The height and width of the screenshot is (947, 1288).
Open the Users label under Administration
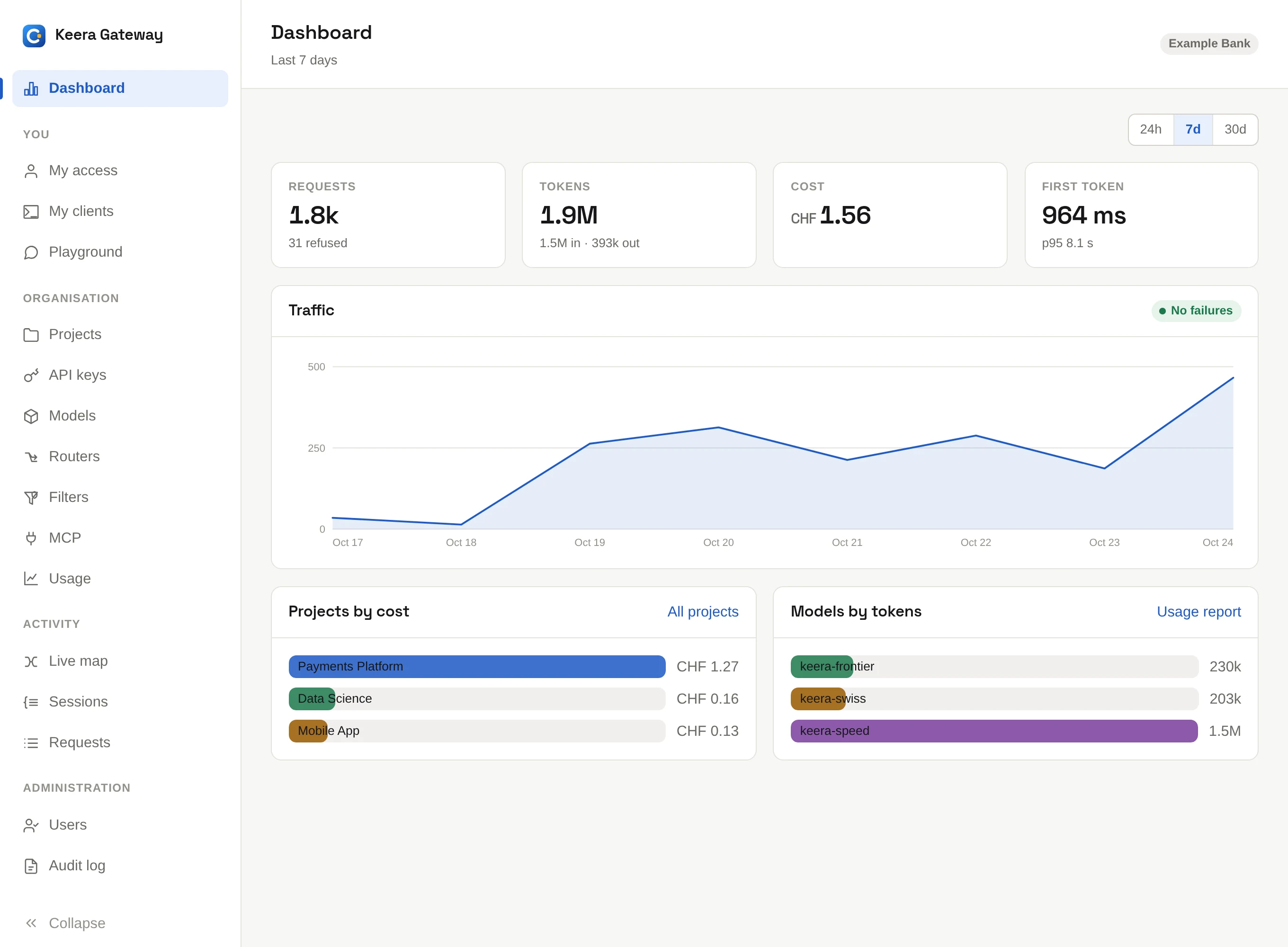[x=68, y=825]
